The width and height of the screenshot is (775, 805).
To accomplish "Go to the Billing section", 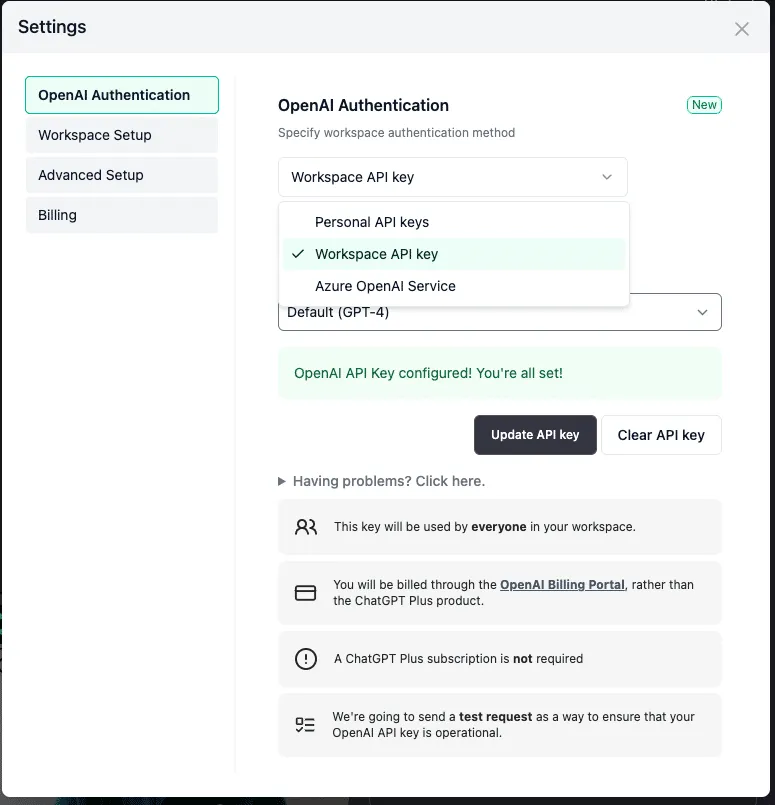I will tap(122, 215).
